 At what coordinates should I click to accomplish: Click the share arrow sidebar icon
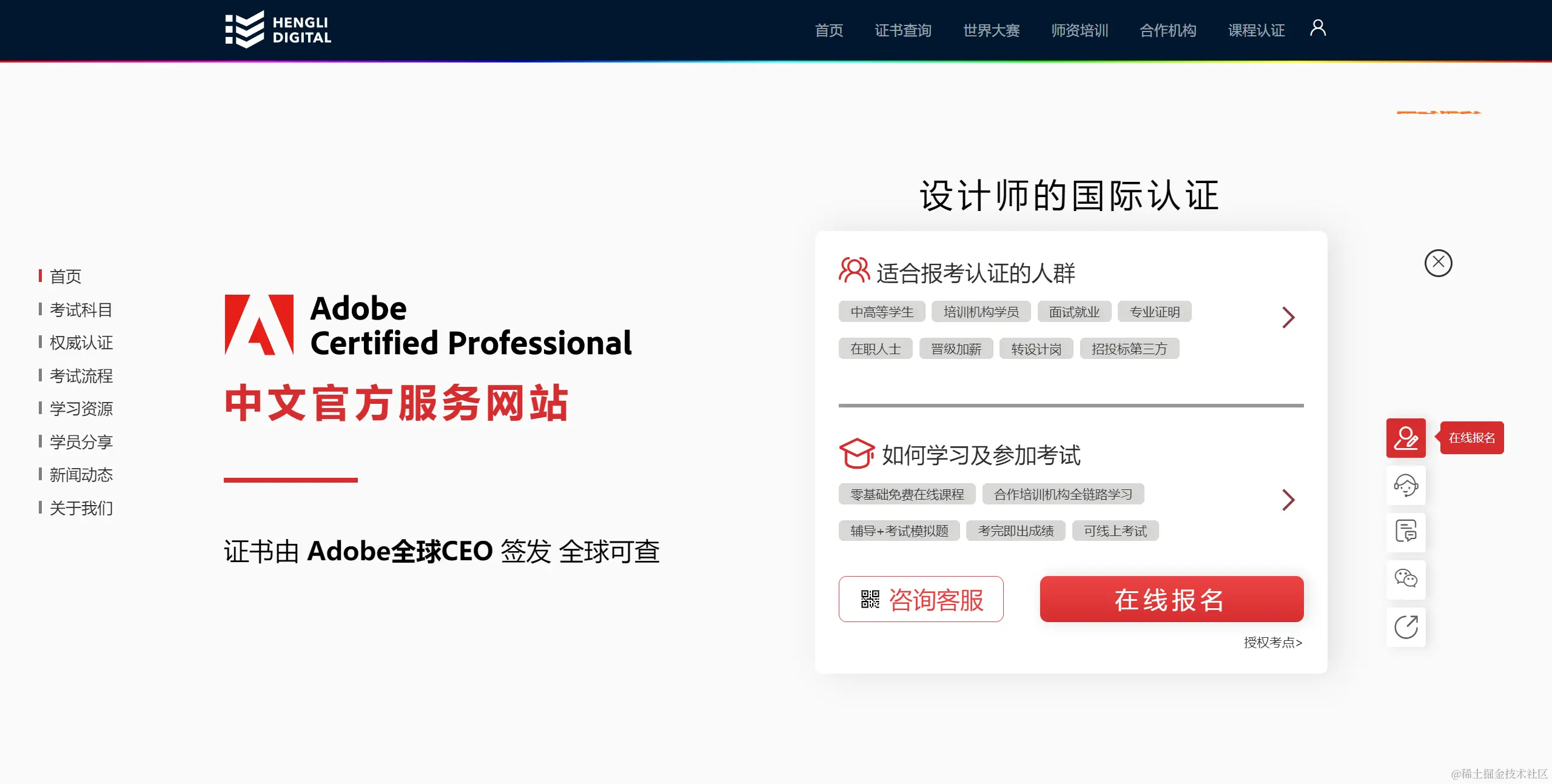(x=1405, y=626)
